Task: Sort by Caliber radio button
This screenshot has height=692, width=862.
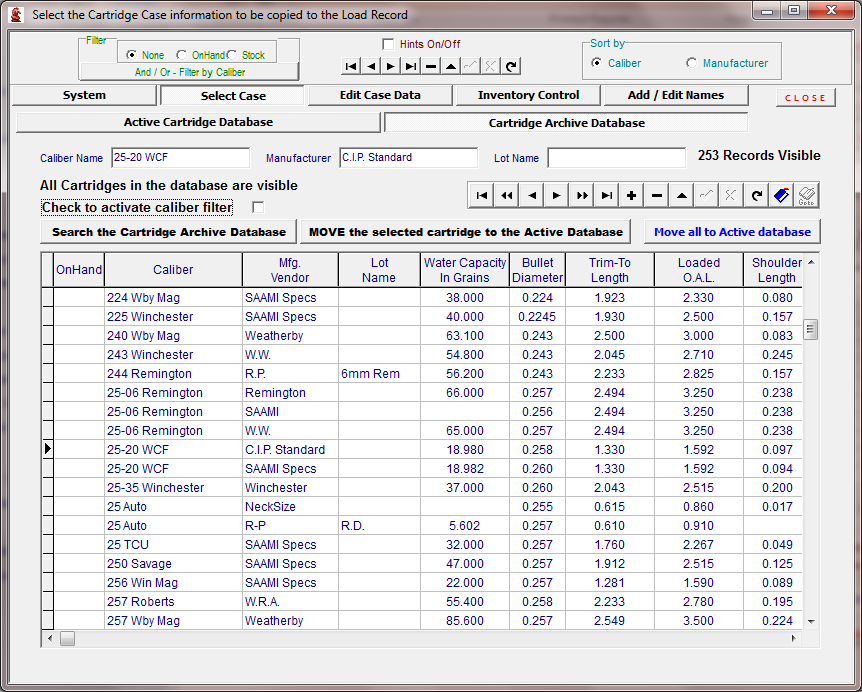Action: 596,63
